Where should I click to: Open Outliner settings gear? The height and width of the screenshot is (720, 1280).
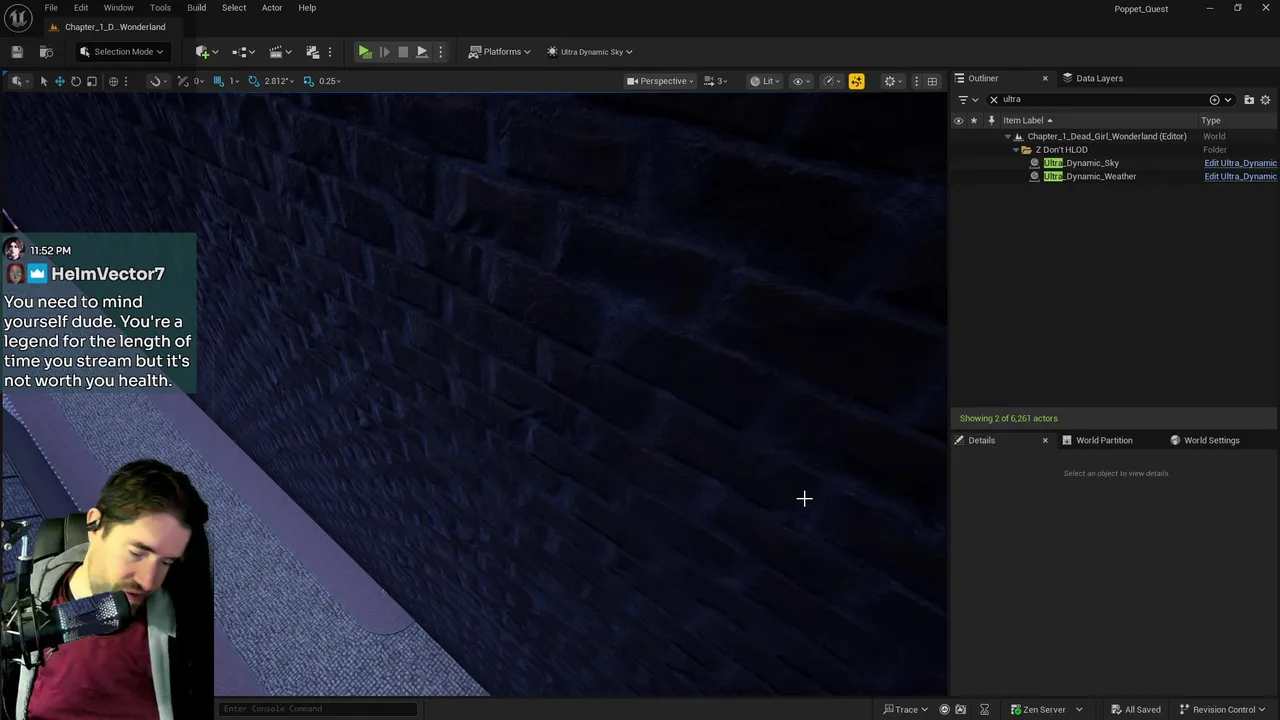[x=1265, y=100]
